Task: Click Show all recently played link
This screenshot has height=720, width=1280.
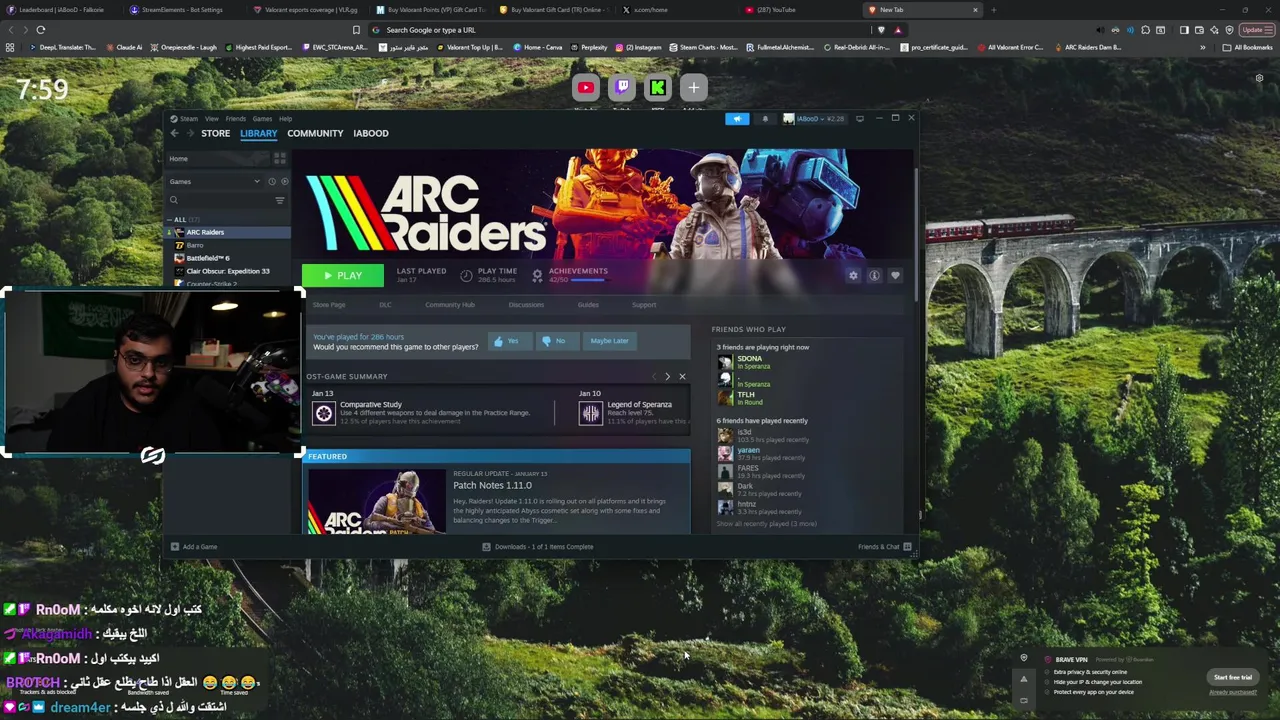Action: coord(766,524)
